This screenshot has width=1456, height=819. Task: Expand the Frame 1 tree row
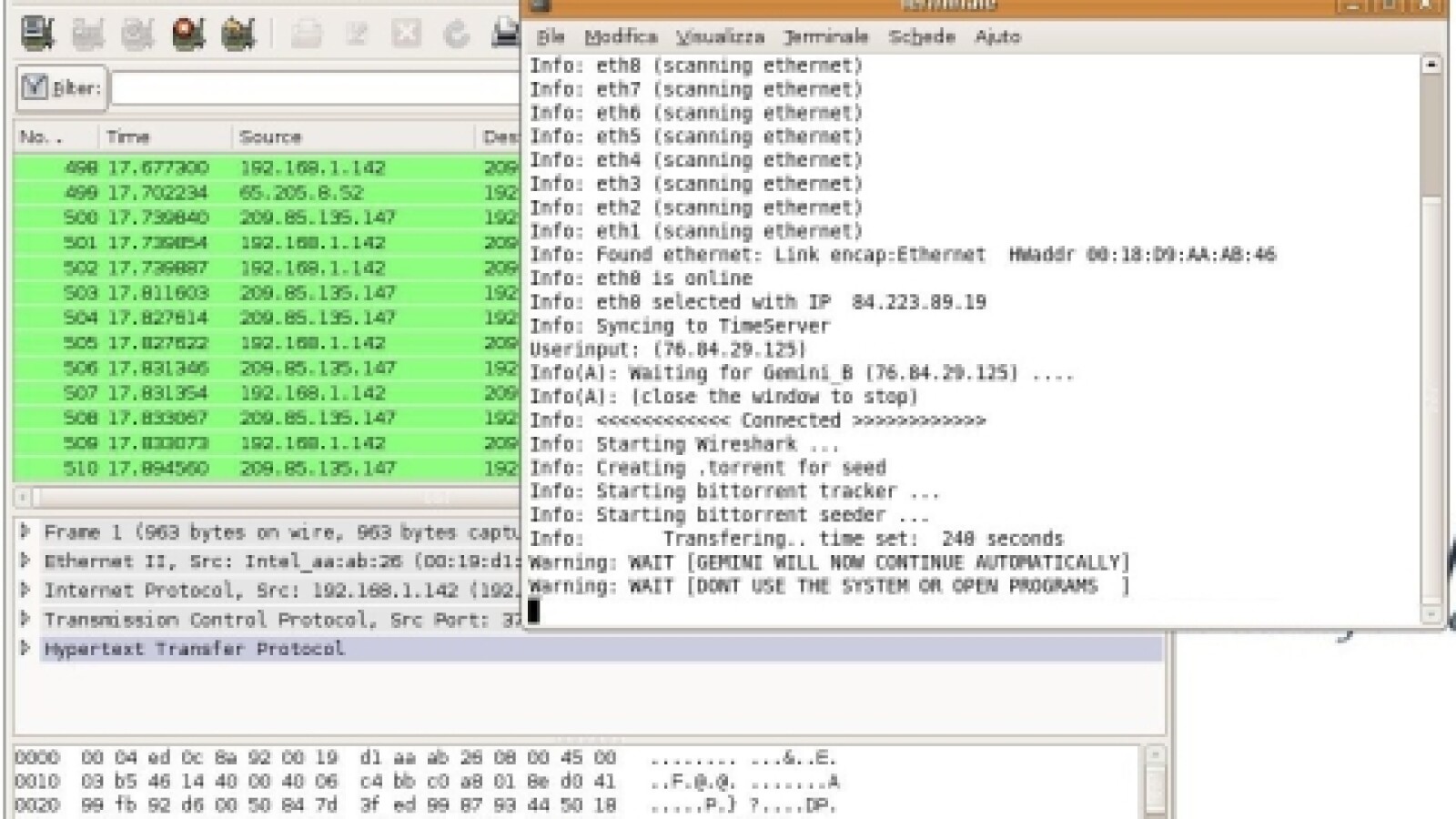click(x=25, y=531)
